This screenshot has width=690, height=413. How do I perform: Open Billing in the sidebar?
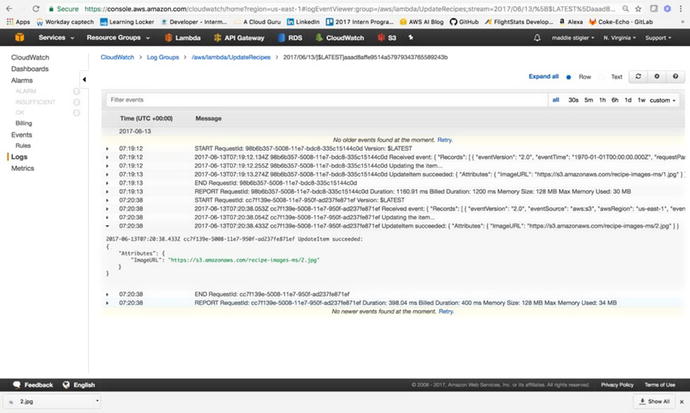24,123
